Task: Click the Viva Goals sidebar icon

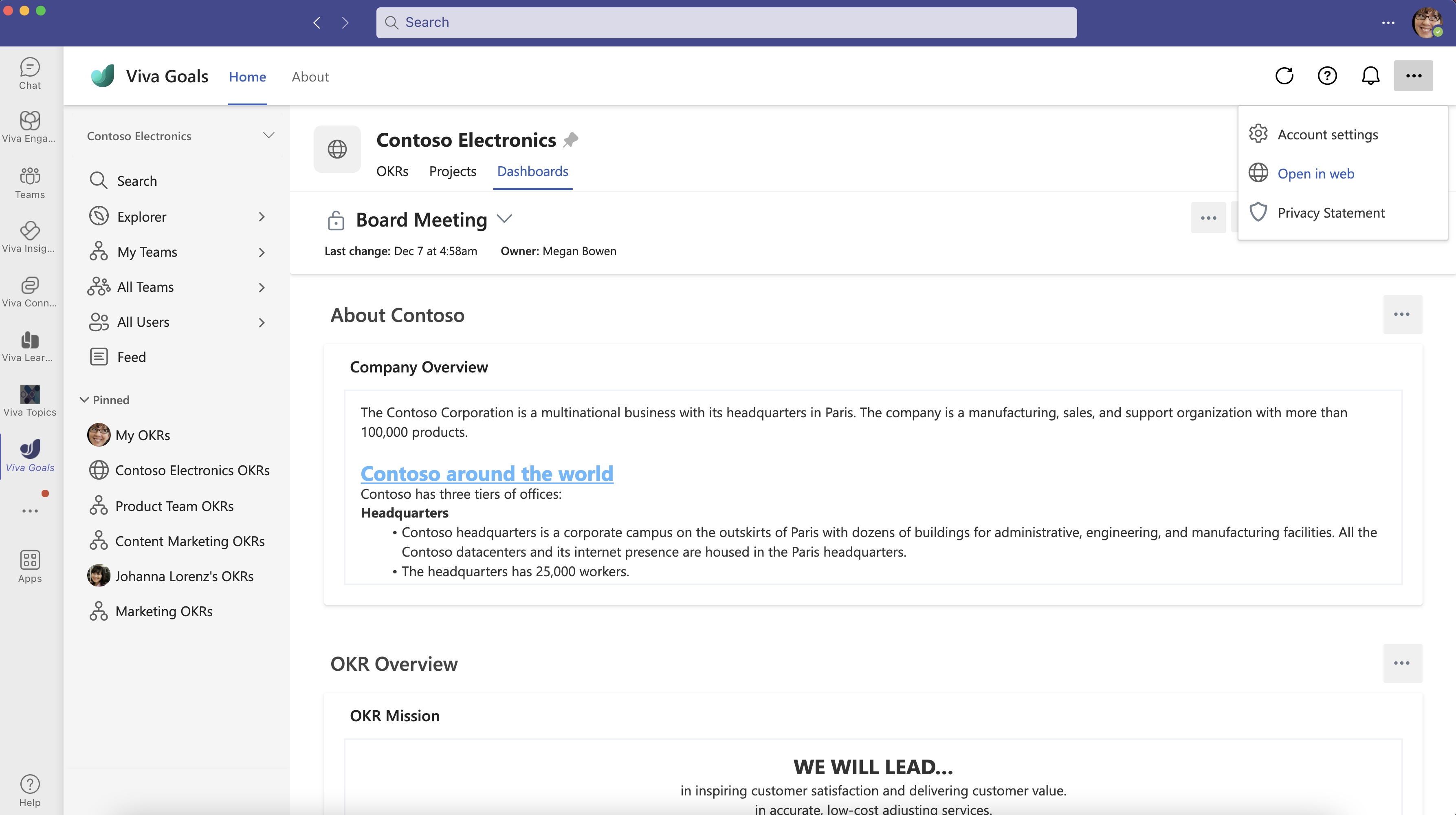Action: (x=30, y=450)
